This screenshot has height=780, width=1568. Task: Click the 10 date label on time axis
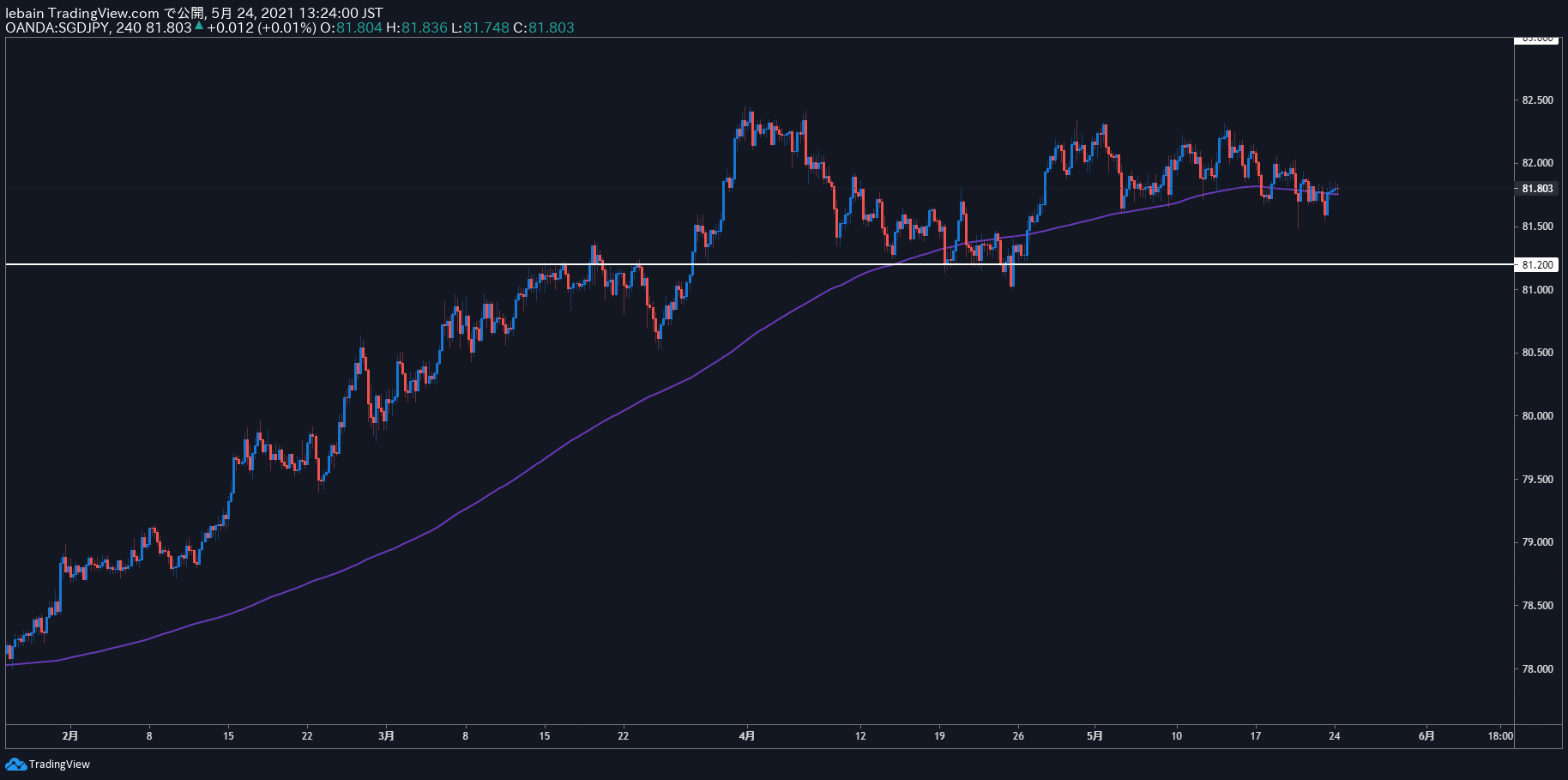coord(1176,735)
